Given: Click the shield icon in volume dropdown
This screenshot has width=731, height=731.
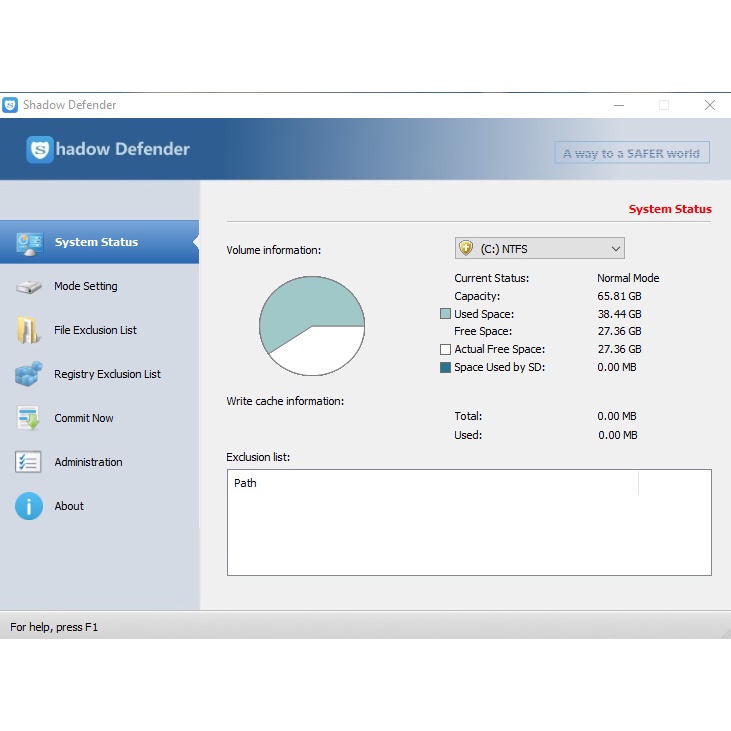Looking at the screenshot, I should point(466,248).
